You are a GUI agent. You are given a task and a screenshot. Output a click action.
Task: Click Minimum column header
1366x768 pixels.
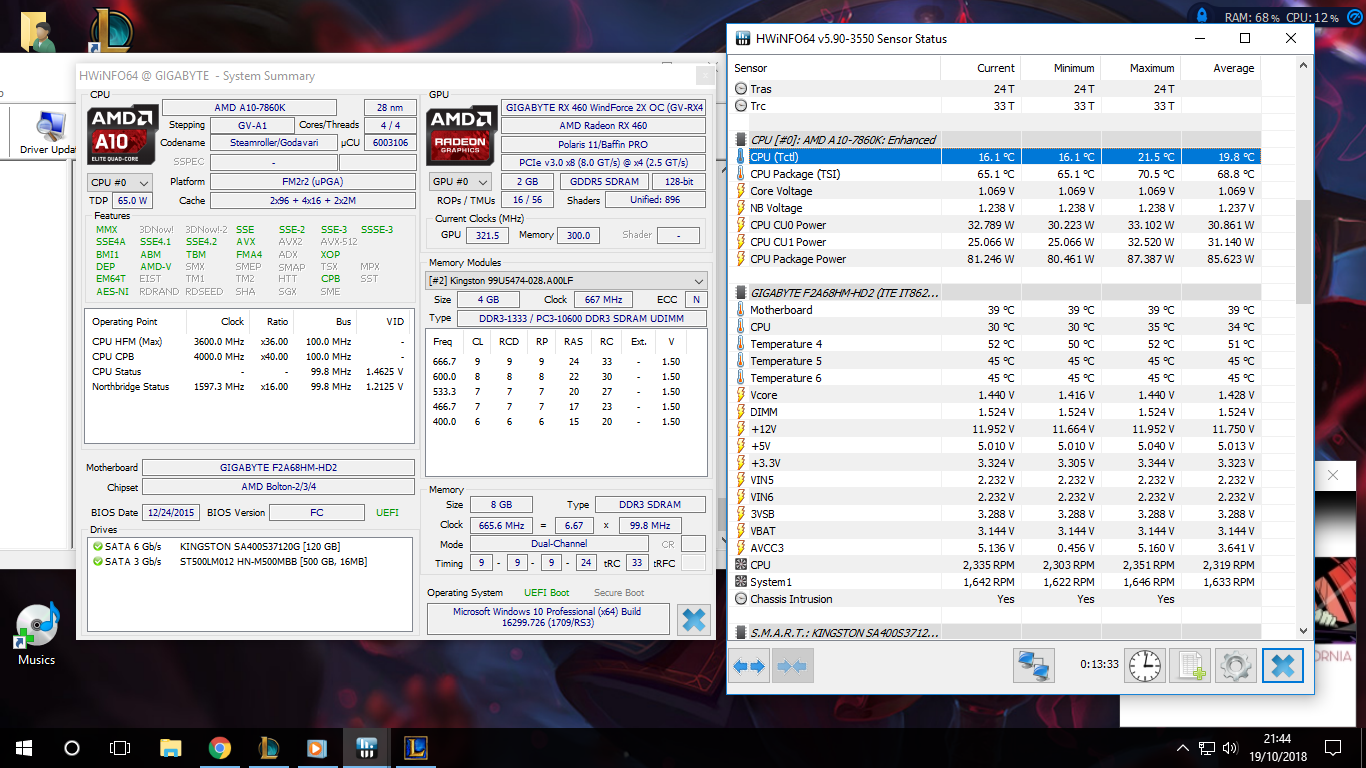(x=1060, y=68)
